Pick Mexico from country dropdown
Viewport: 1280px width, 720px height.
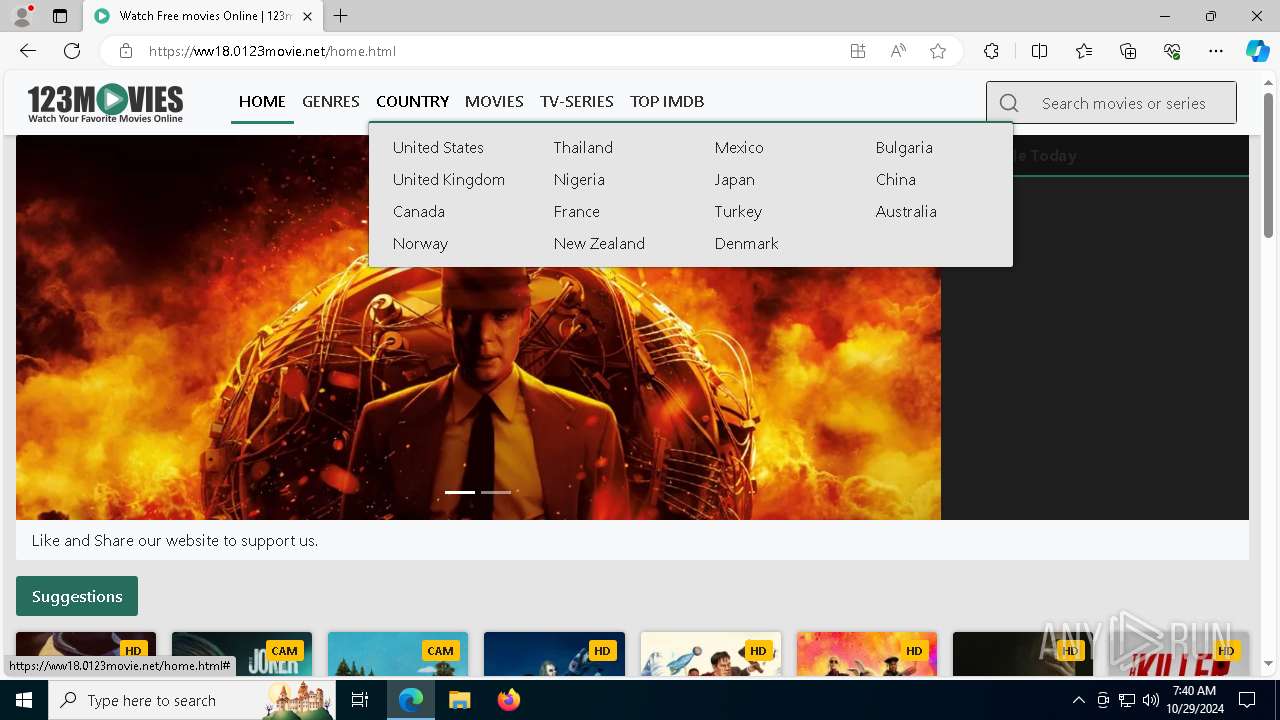739,147
